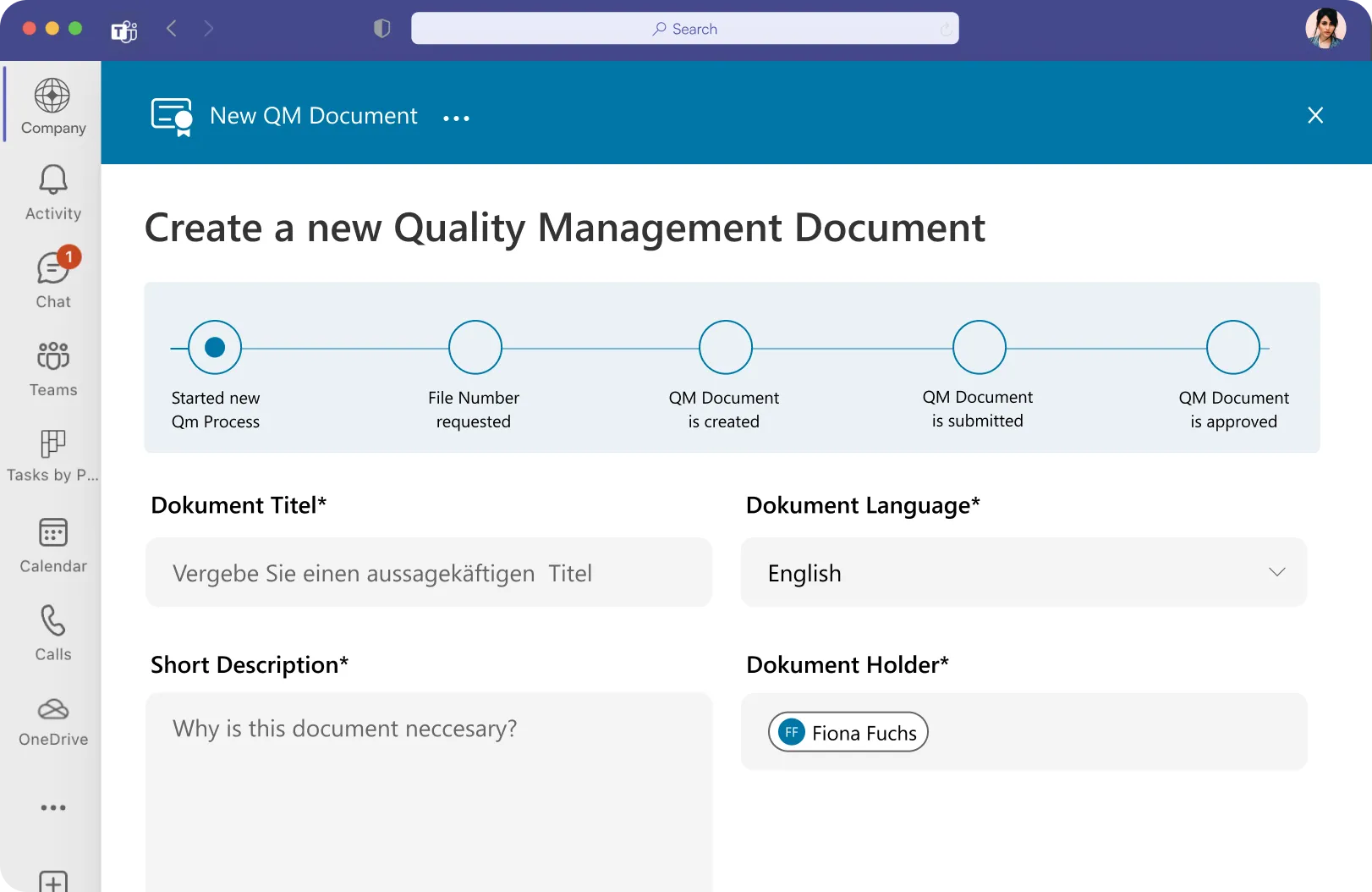Select the 'QM Document is approved' step

(1234, 346)
